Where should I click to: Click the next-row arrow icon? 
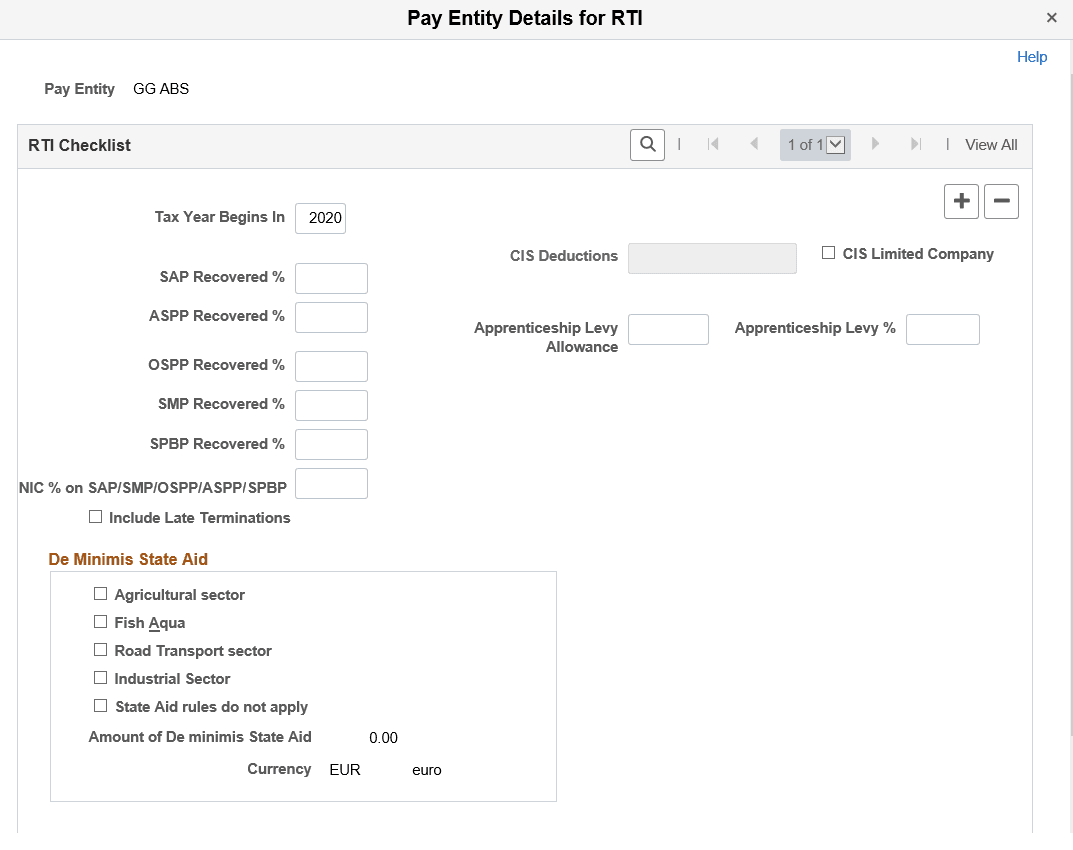coord(875,144)
